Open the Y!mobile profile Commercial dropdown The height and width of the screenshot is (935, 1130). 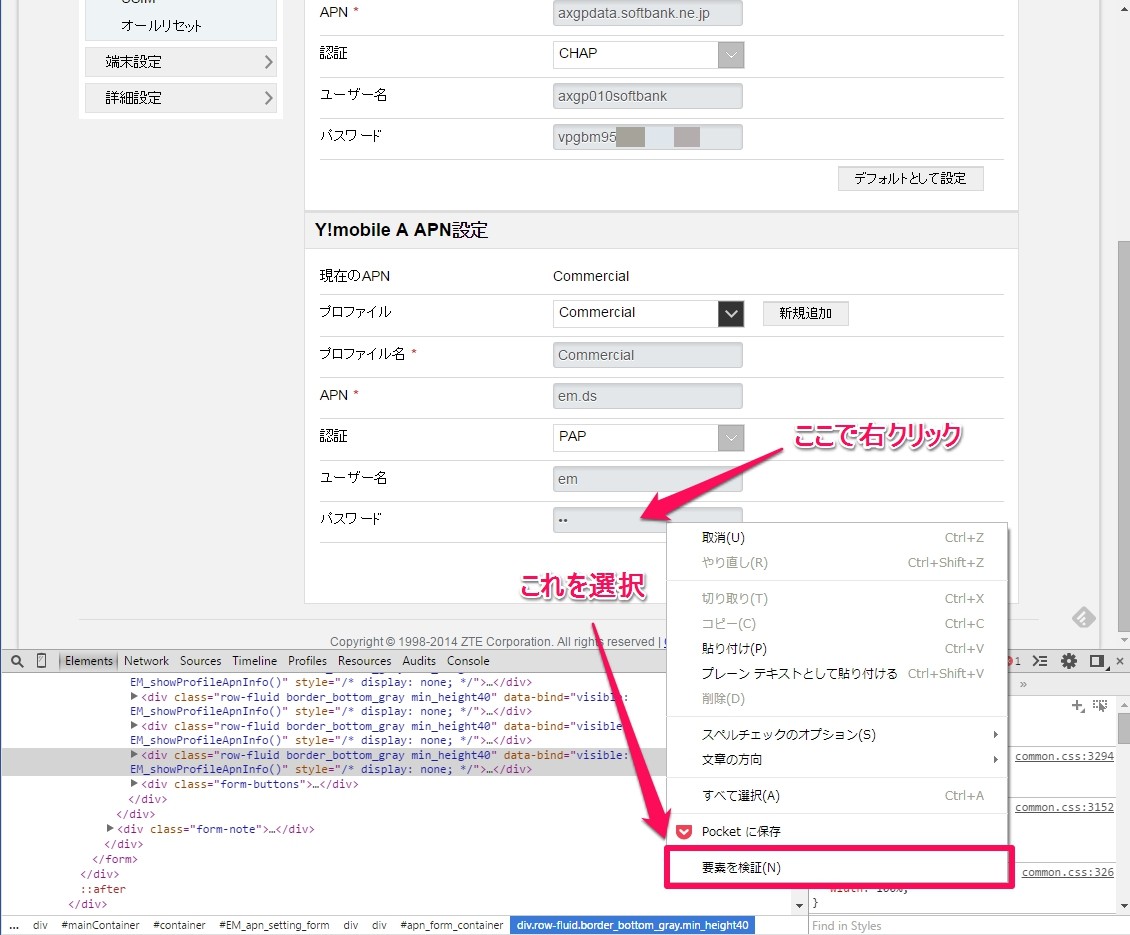click(x=731, y=314)
